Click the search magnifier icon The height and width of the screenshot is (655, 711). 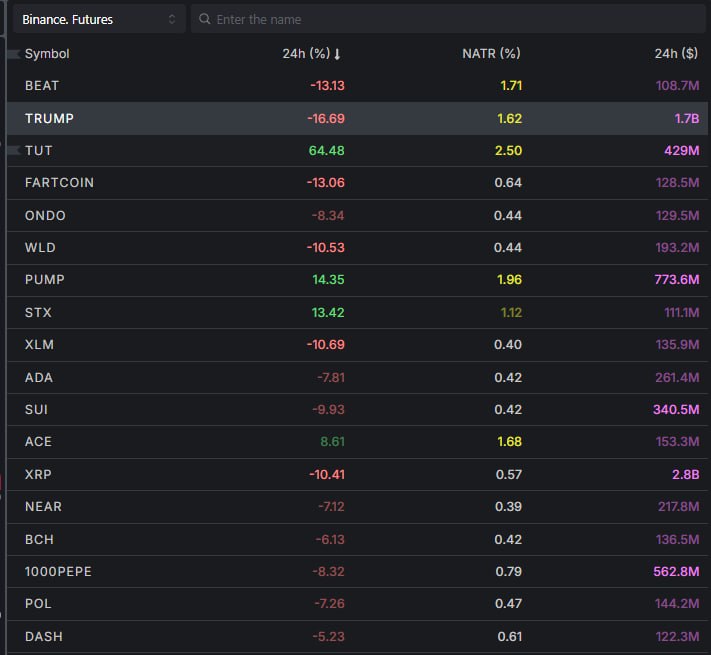(x=205, y=19)
